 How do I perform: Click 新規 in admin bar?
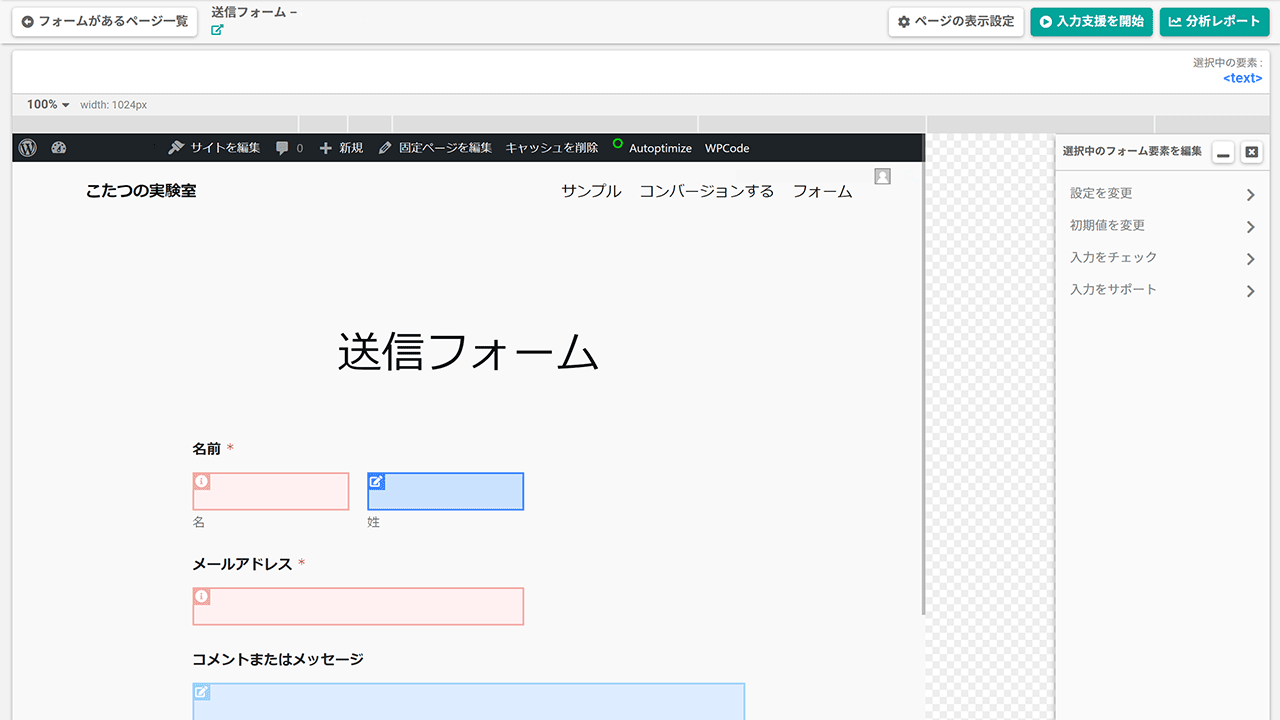pos(341,148)
